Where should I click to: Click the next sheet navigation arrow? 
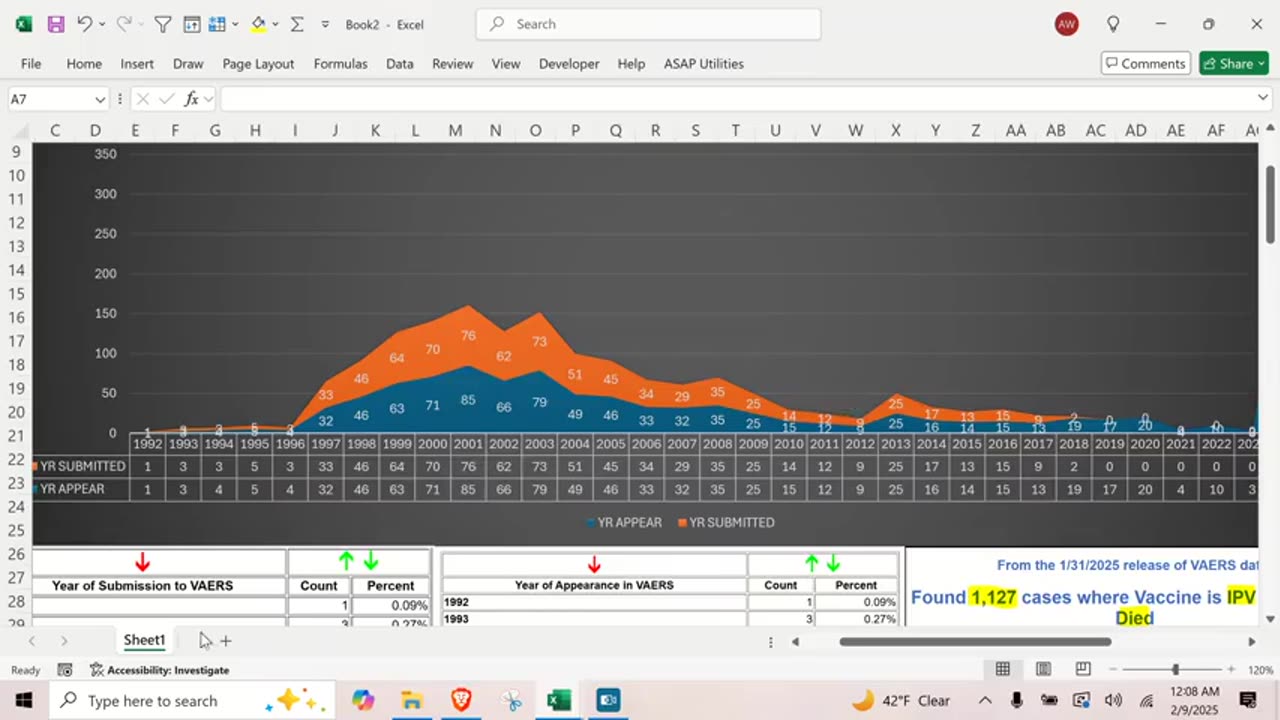64,640
